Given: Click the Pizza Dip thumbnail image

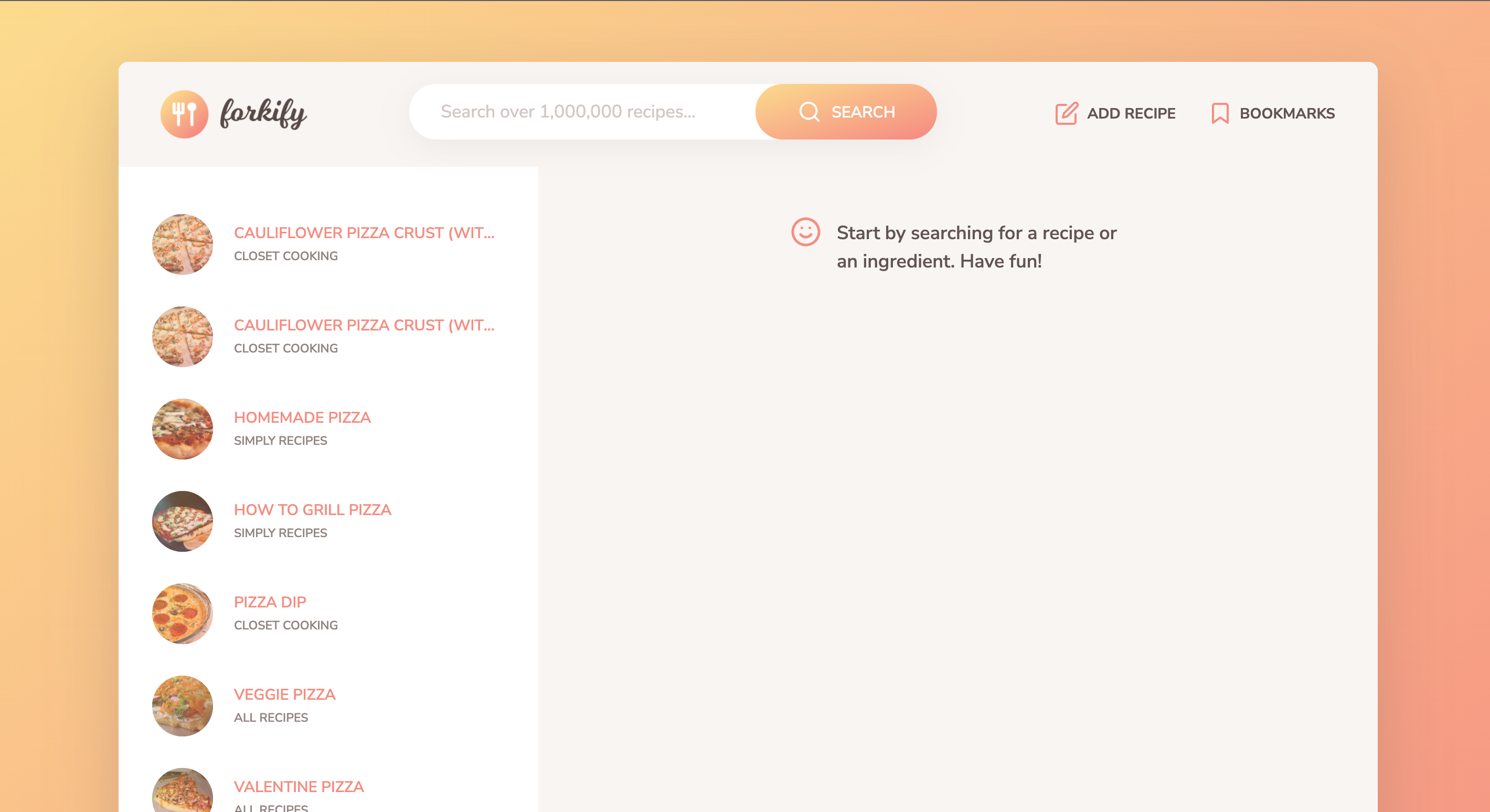Looking at the screenshot, I should (182, 613).
